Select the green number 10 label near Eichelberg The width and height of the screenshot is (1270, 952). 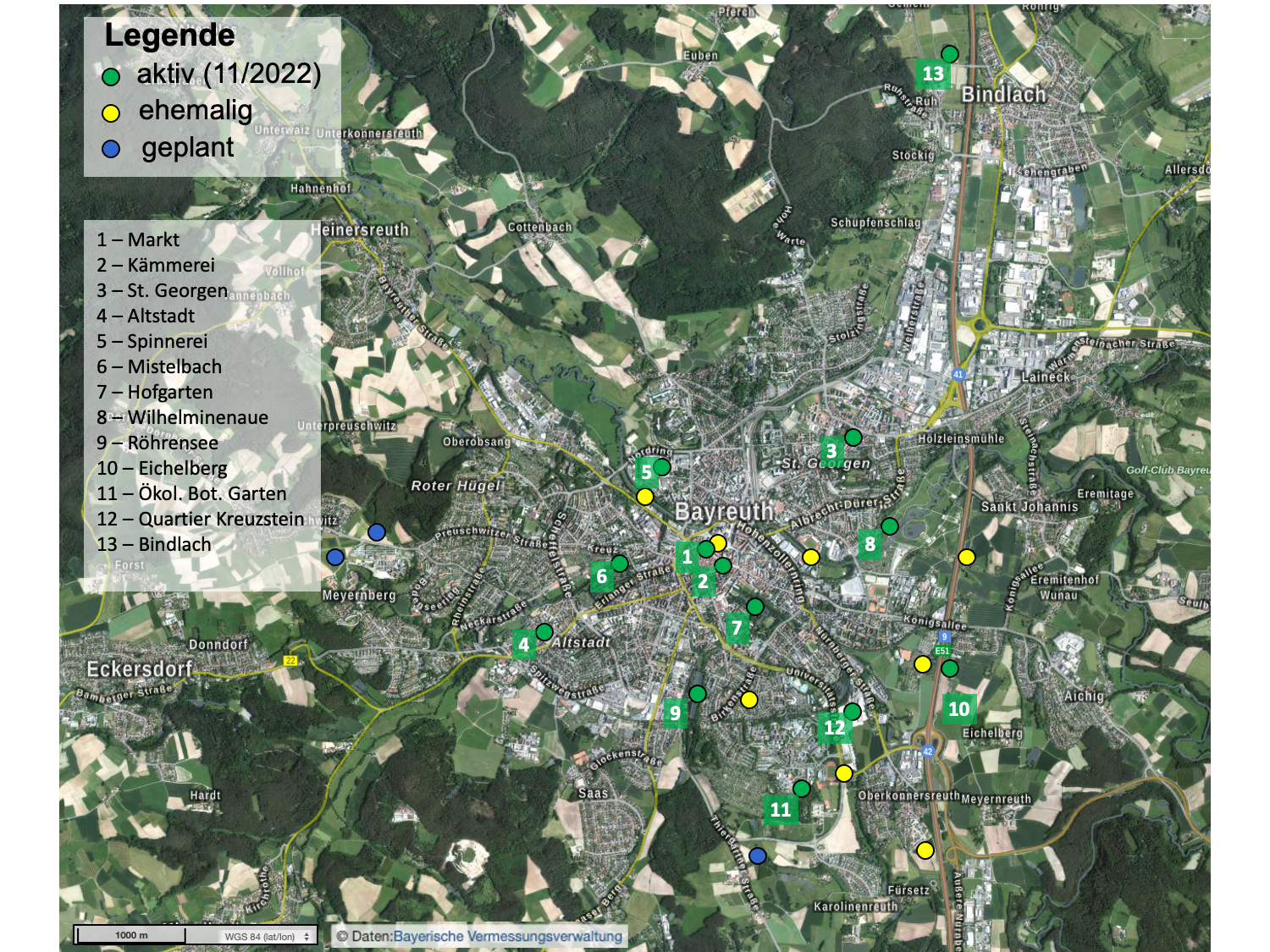958,709
